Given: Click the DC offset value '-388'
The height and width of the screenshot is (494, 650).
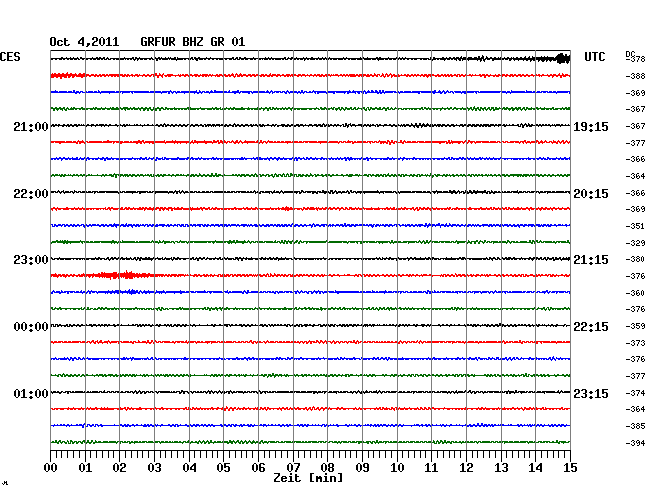Looking at the screenshot, I should [x=635, y=76].
